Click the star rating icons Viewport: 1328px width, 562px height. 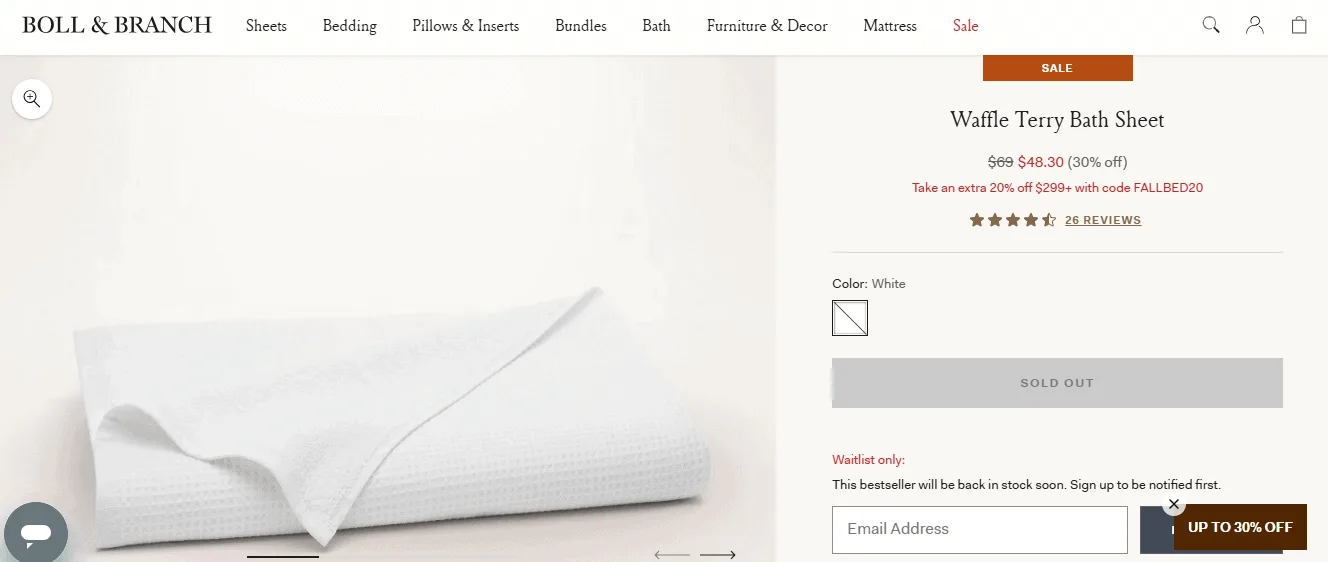[x=1012, y=220]
